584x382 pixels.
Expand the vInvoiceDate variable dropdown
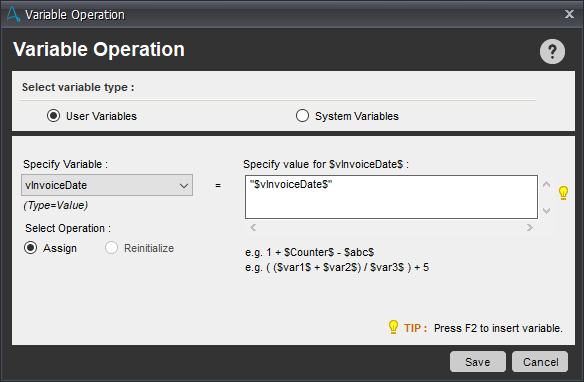pos(184,185)
